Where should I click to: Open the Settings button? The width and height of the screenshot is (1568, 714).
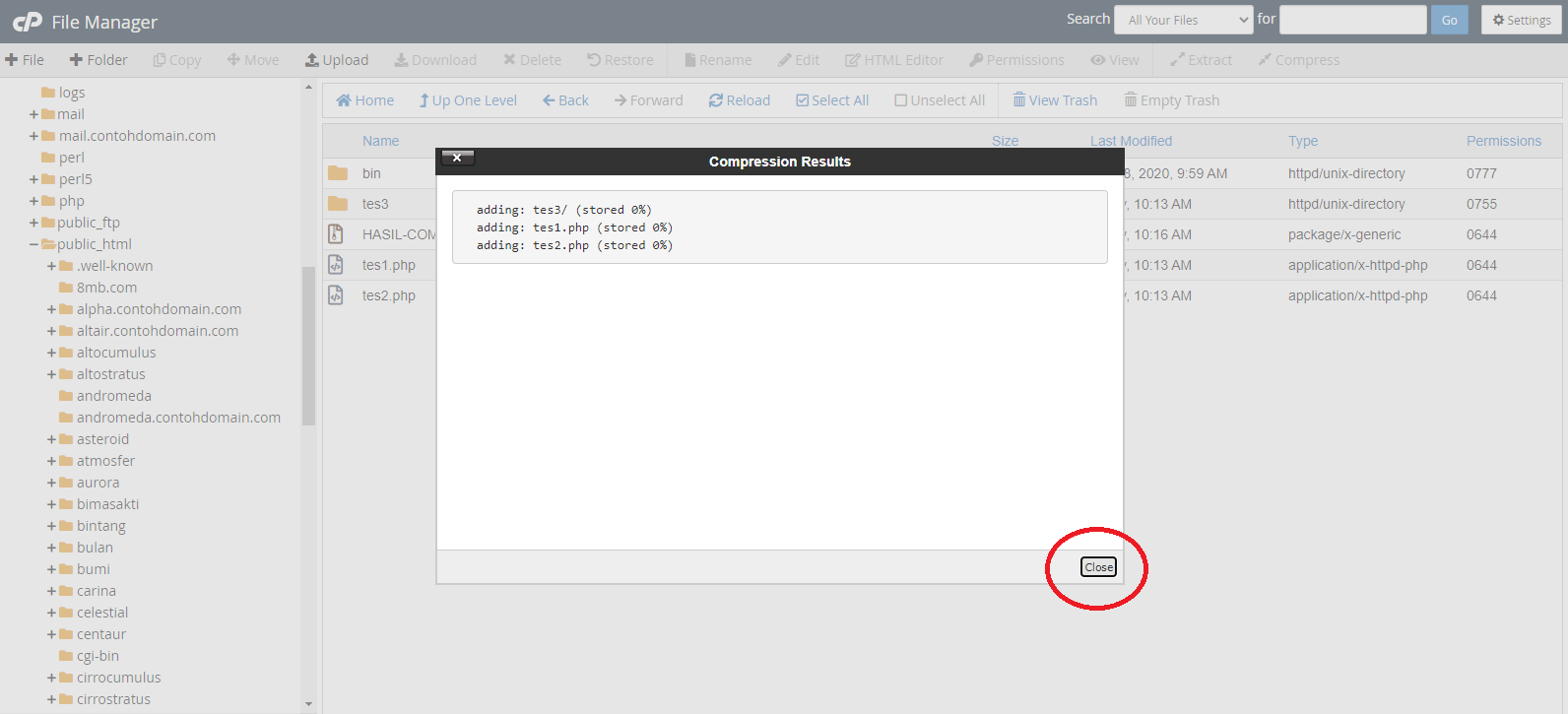1521,20
